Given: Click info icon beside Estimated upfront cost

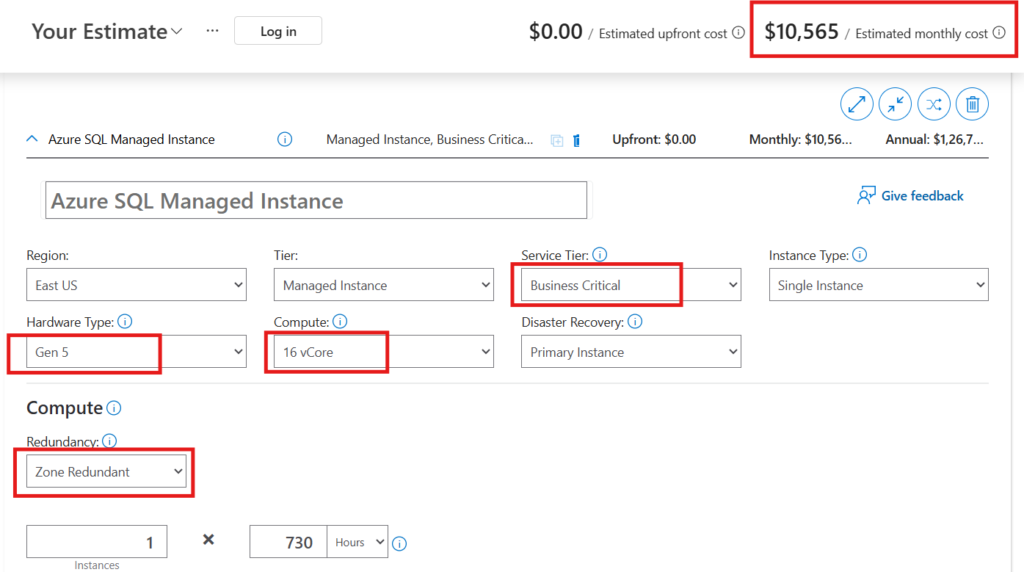Looking at the screenshot, I should (x=738, y=32).
